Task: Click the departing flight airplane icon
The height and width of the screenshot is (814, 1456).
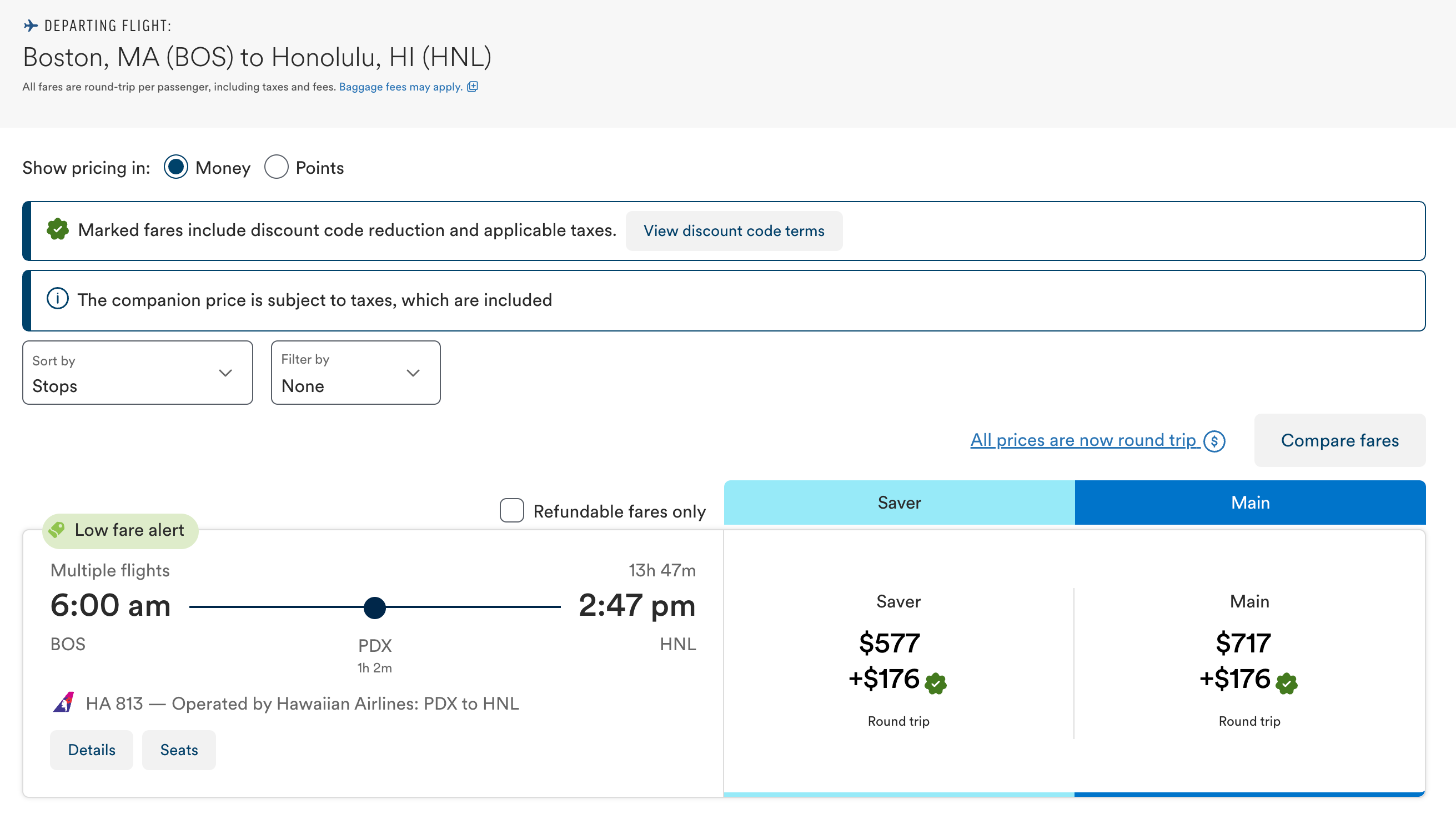Action: pyautogui.click(x=31, y=26)
